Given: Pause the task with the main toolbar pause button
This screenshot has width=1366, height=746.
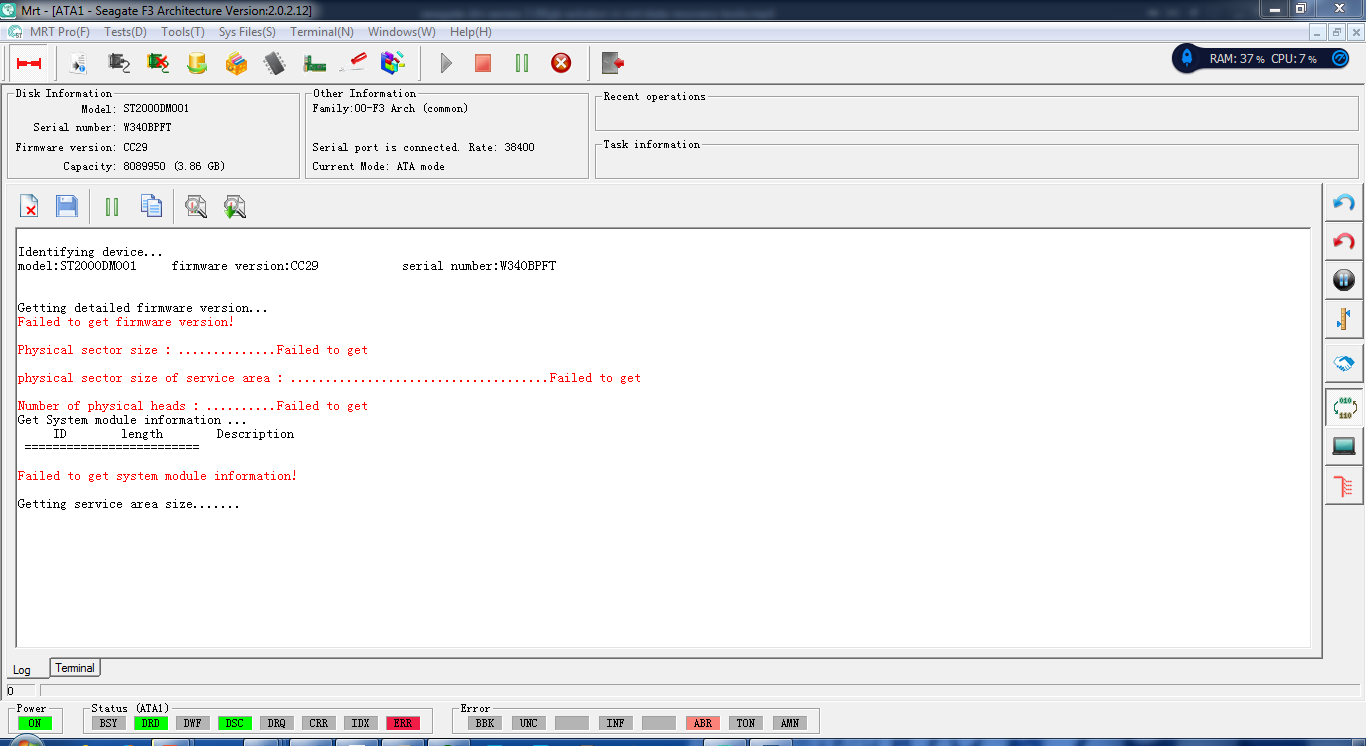Looking at the screenshot, I should (x=522, y=63).
